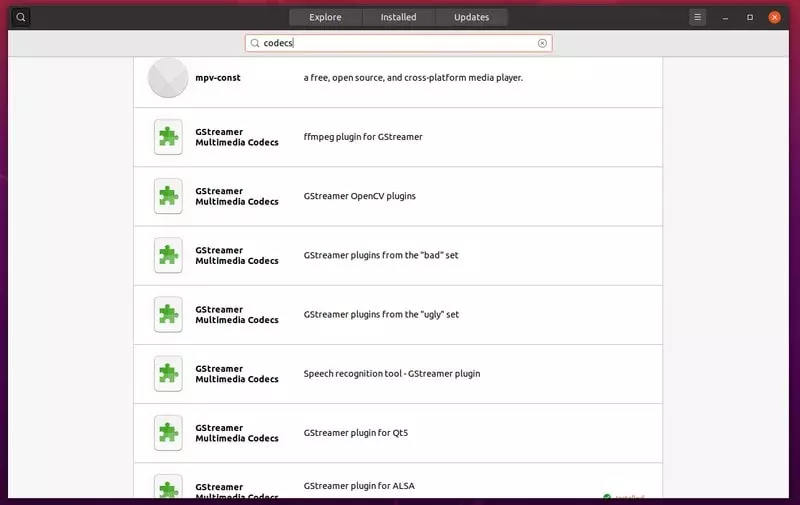Open "GStreamer plugin for Qt5" result

[398, 433]
